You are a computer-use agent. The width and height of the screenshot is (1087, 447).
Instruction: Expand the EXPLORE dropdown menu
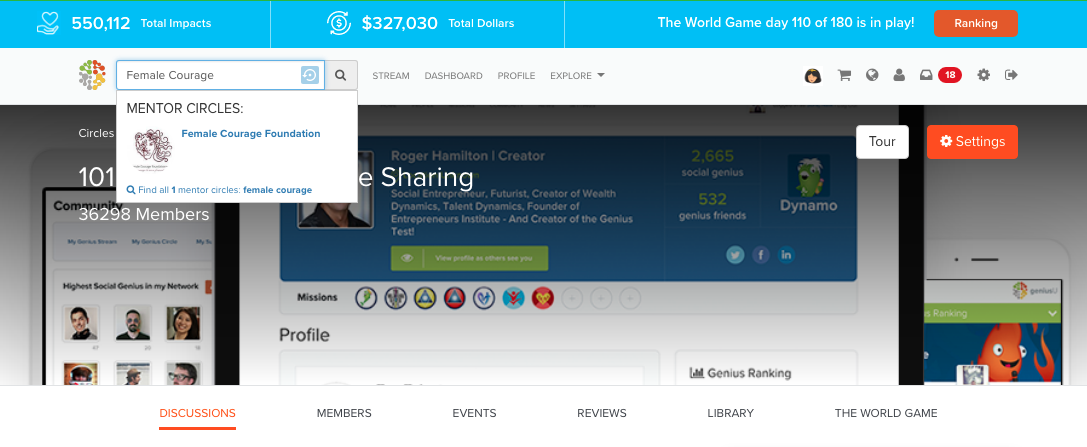point(577,76)
